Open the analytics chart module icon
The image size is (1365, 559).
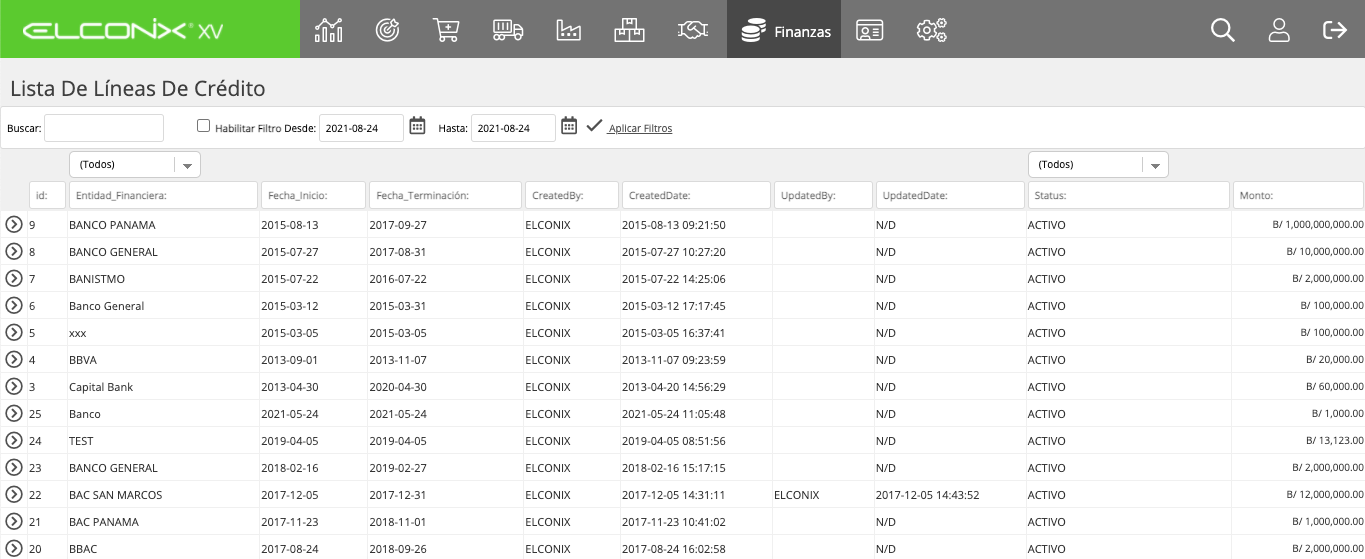pyautogui.click(x=328, y=30)
